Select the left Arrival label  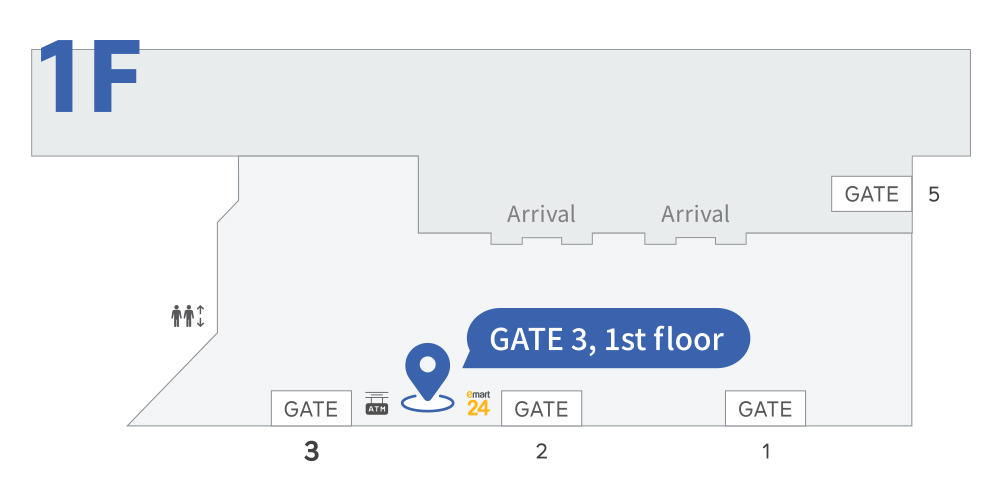coord(541,214)
